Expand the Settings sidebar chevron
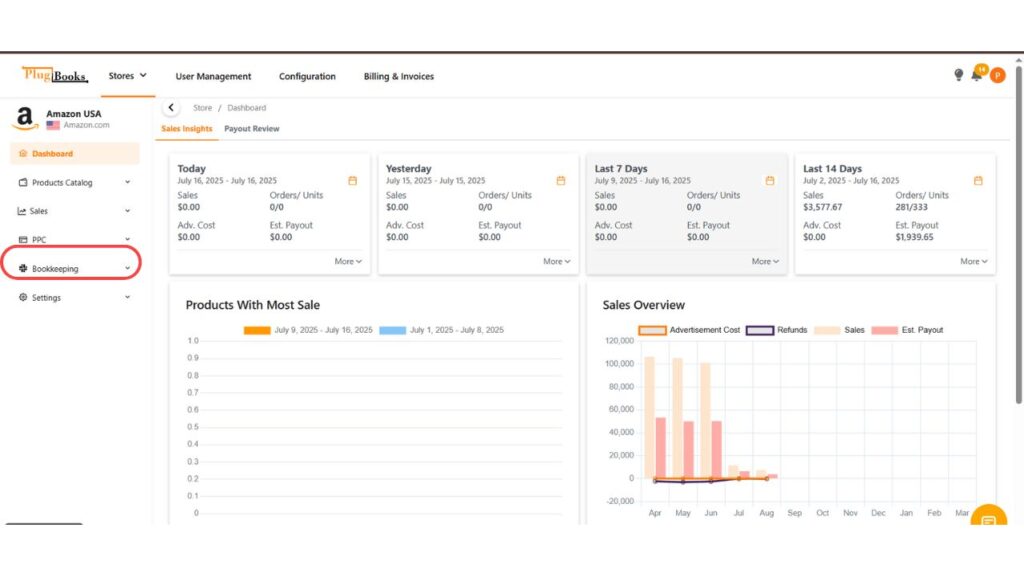This screenshot has height=576, width=1024. pos(127,297)
